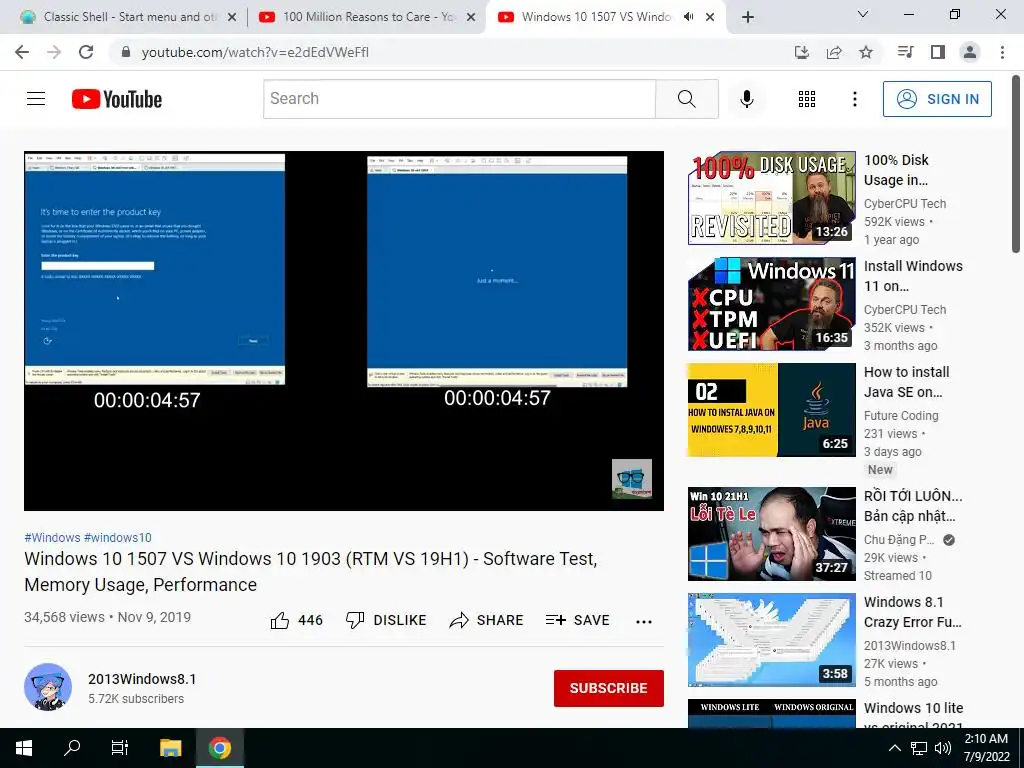Screen dimensions: 1024x768
Task: Click the SIGN IN button
Action: (x=937, y=99)
